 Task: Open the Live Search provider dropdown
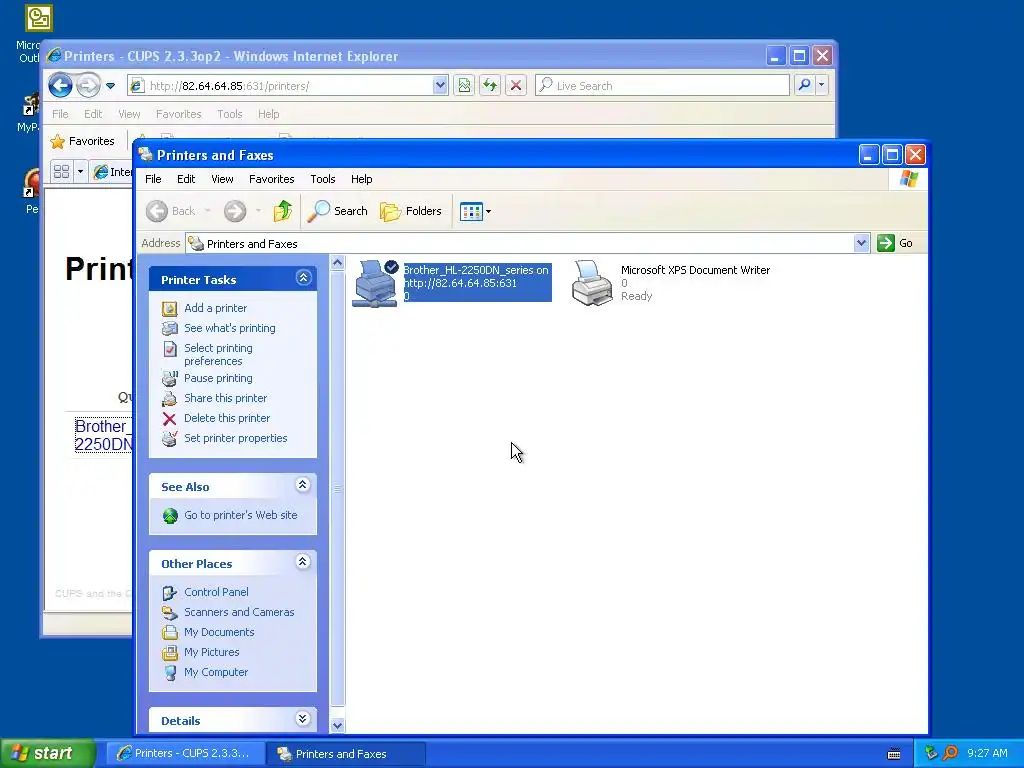click(x=822, y=85)
